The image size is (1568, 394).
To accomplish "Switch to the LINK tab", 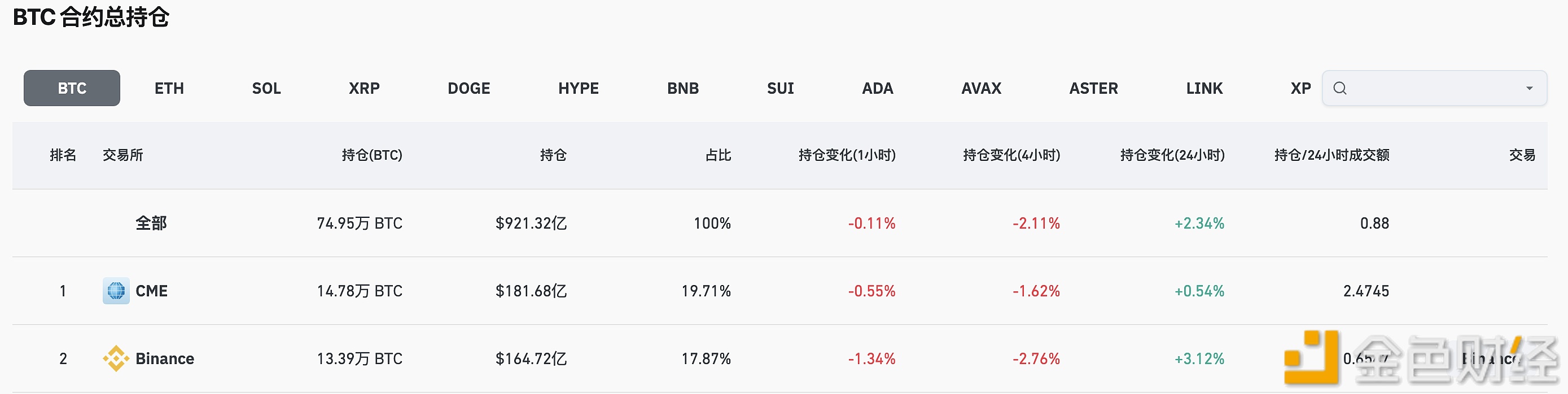I will [1204, 88].
